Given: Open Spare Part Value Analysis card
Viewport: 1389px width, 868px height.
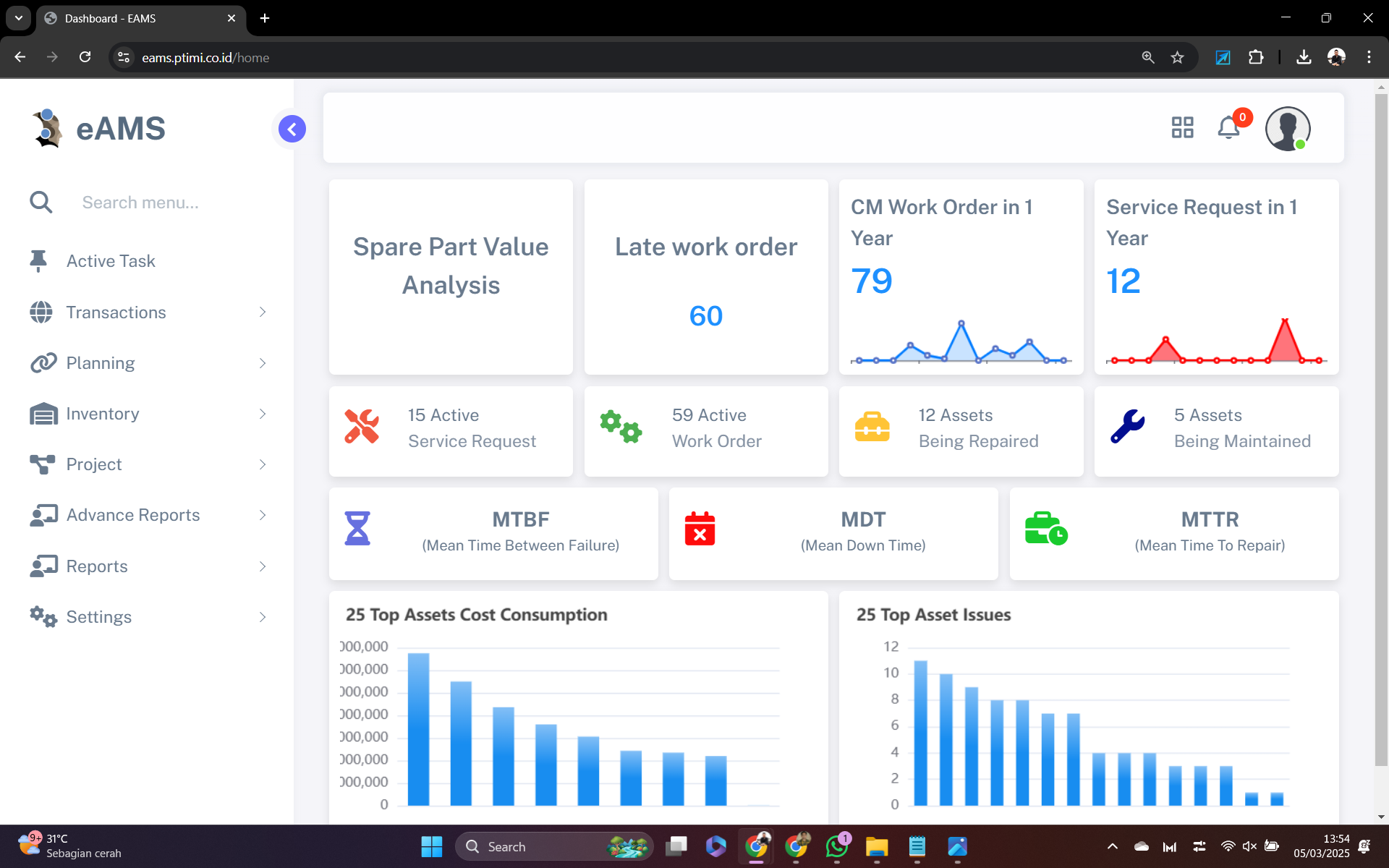Looking at the screenshot, I should 451,266.
